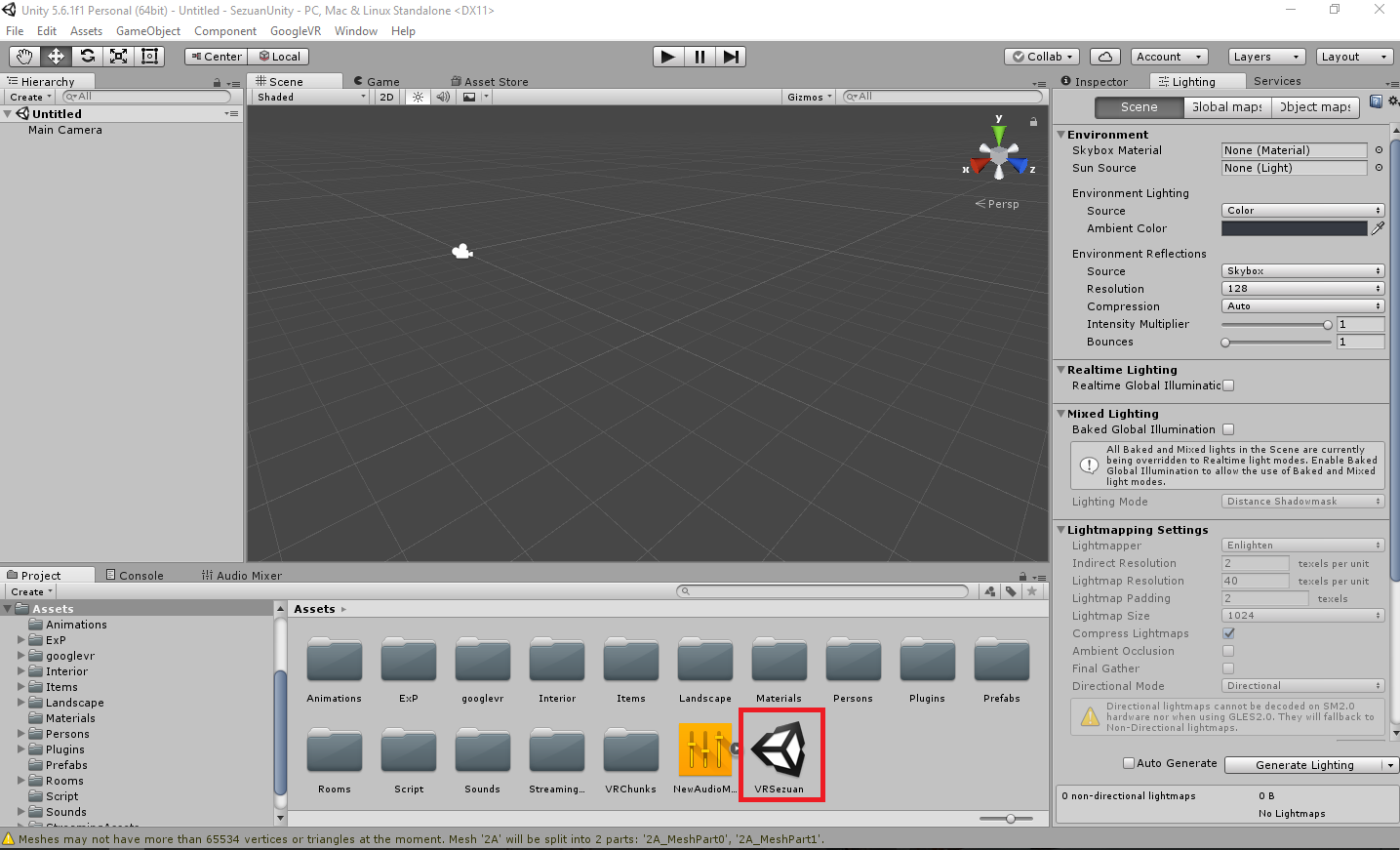Image resolution: width=1400 pixels, height=850 pixels.
Task: Open Reflections Resolution 128 dropdown
Action: 1302,289
